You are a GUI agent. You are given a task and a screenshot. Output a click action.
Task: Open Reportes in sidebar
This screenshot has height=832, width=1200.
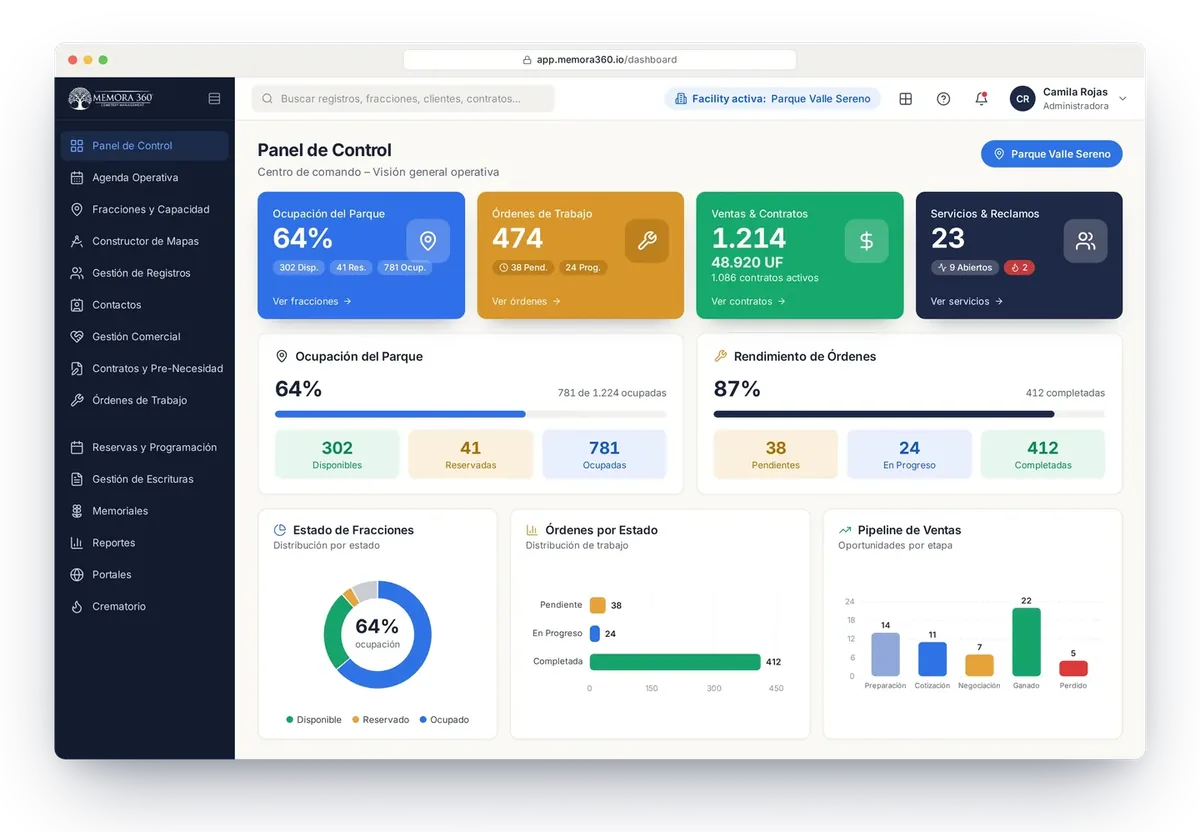(x=144, y=543)
